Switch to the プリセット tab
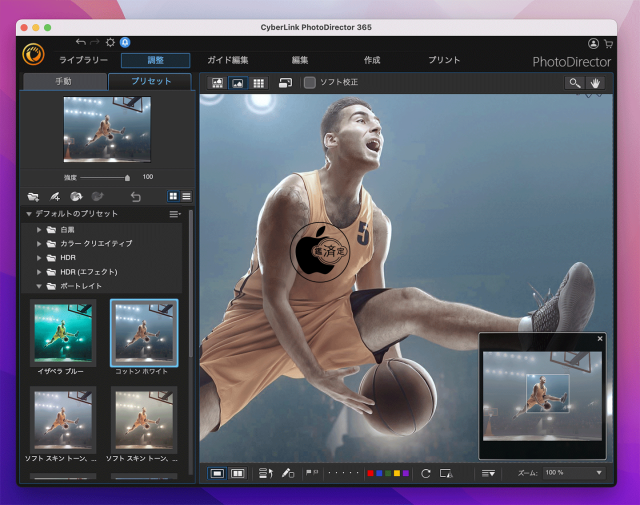The width and height of the screenshot is (640, 505). [151, 82]
